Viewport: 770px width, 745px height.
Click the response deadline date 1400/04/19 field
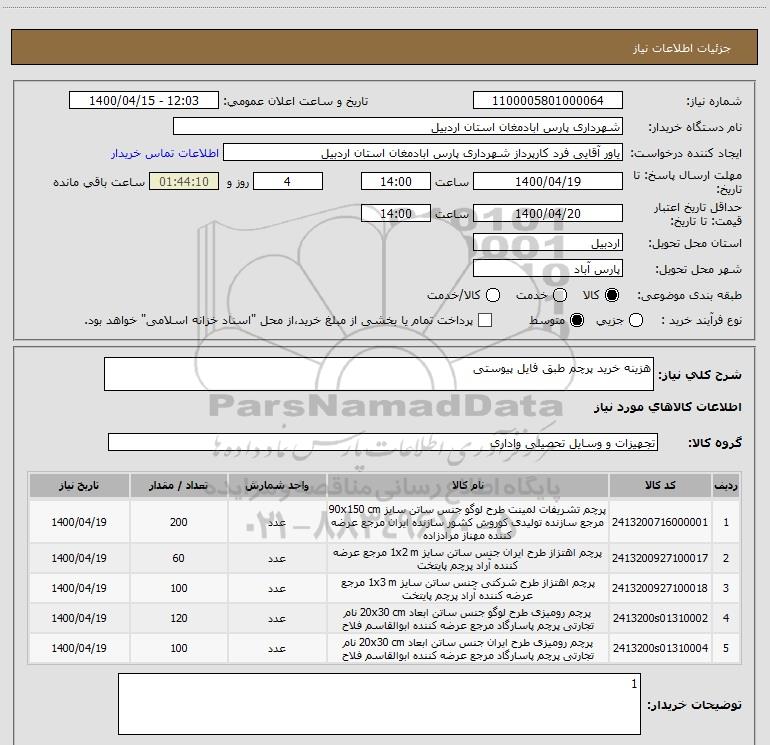point(548,182)
